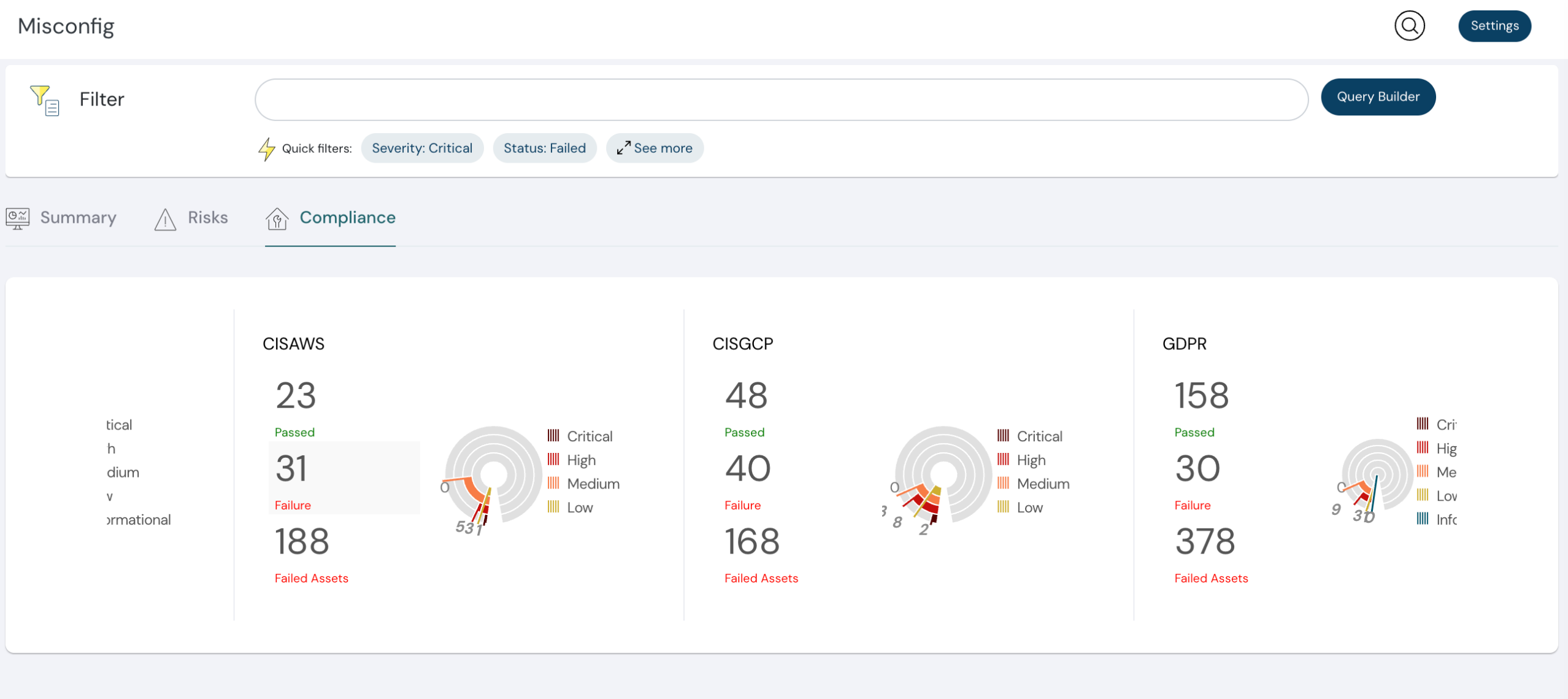The width and height of the screenshot is (1568, 699).
Task: Select the CISAWS 31 Failure count
Action: (292, 469)
